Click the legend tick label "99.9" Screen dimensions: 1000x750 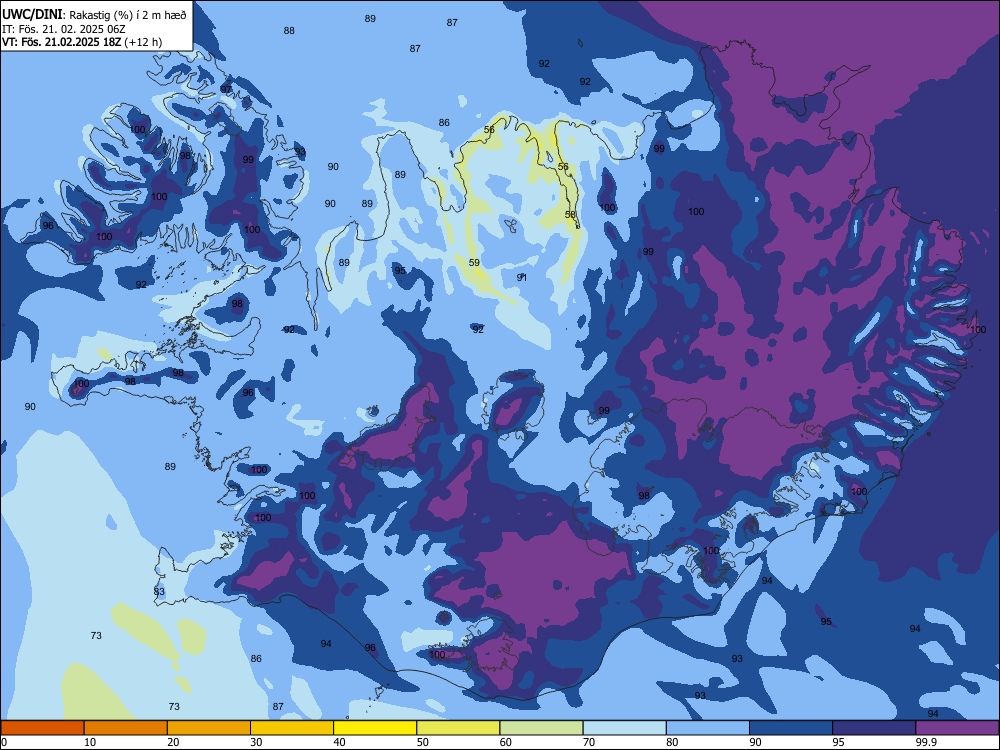[x=925, y=742]
